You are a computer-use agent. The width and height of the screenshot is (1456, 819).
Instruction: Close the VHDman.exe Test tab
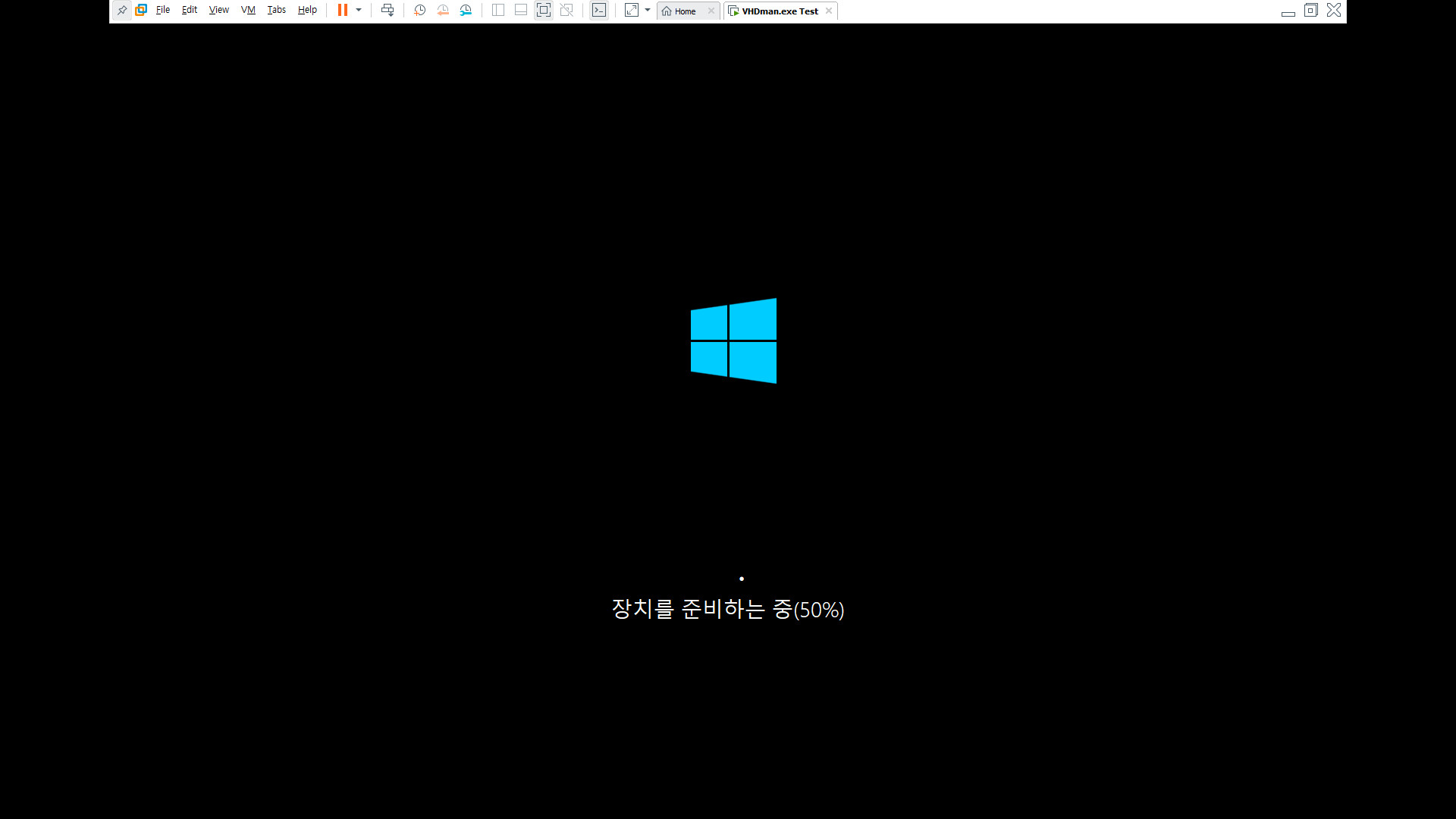tap(829, 11)
